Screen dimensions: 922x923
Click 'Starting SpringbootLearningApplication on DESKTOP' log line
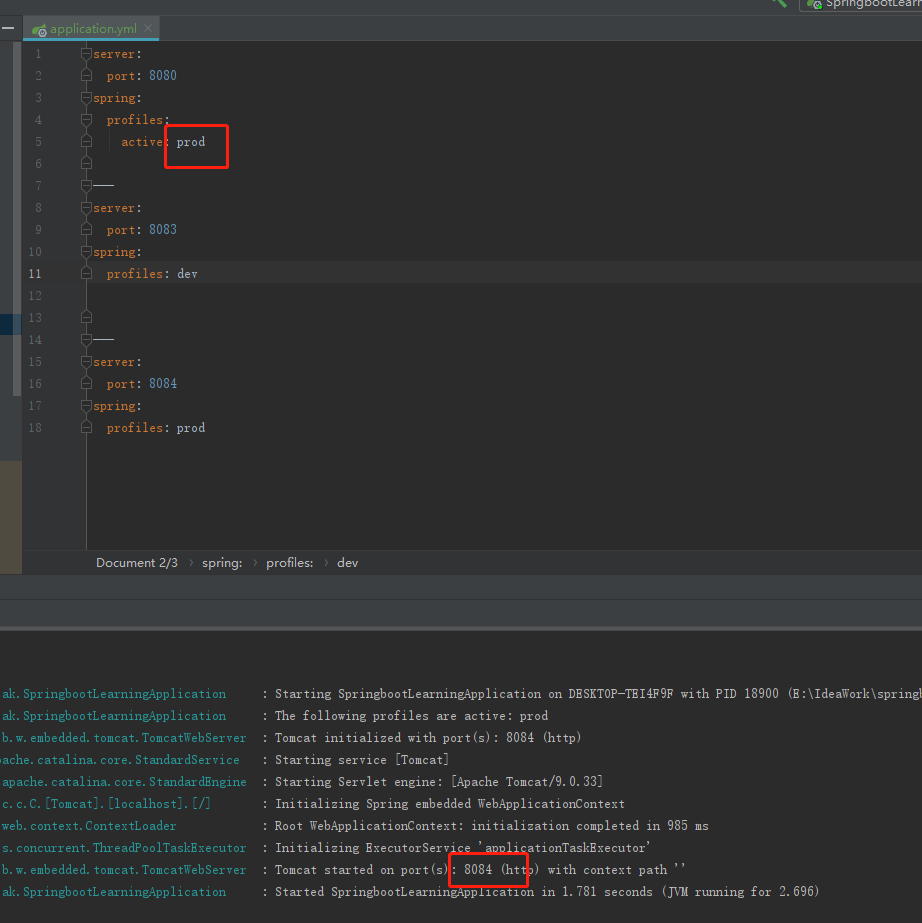pos(598,694)
